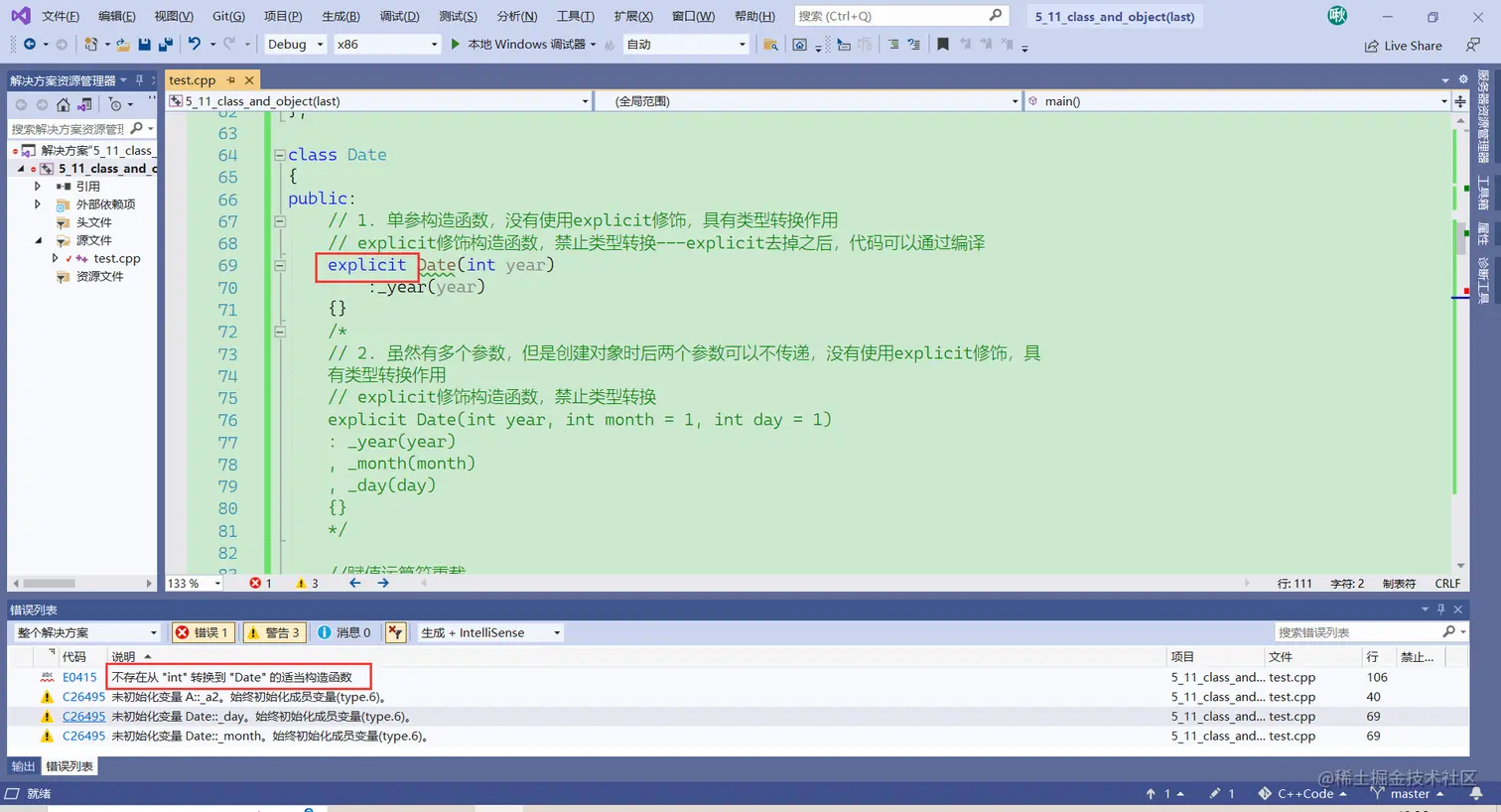Click the Live Share button
This screenshot has height=812, width=1501.
point(1403,46)
